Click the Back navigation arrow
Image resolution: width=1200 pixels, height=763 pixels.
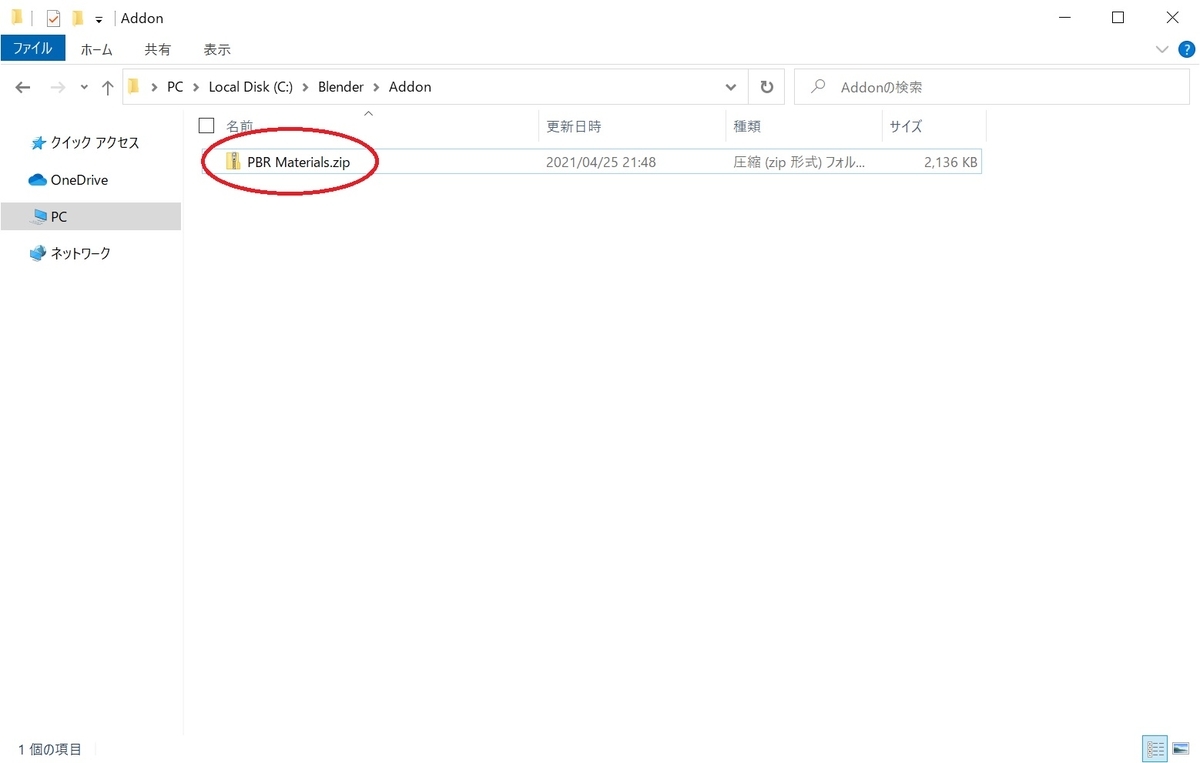coord(23,87)
